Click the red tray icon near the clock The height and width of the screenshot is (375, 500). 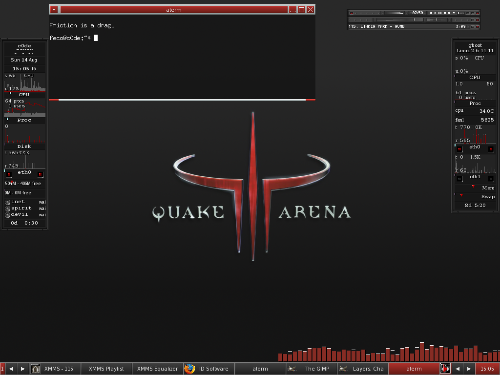pyautogui.click(x=445, y=369)
